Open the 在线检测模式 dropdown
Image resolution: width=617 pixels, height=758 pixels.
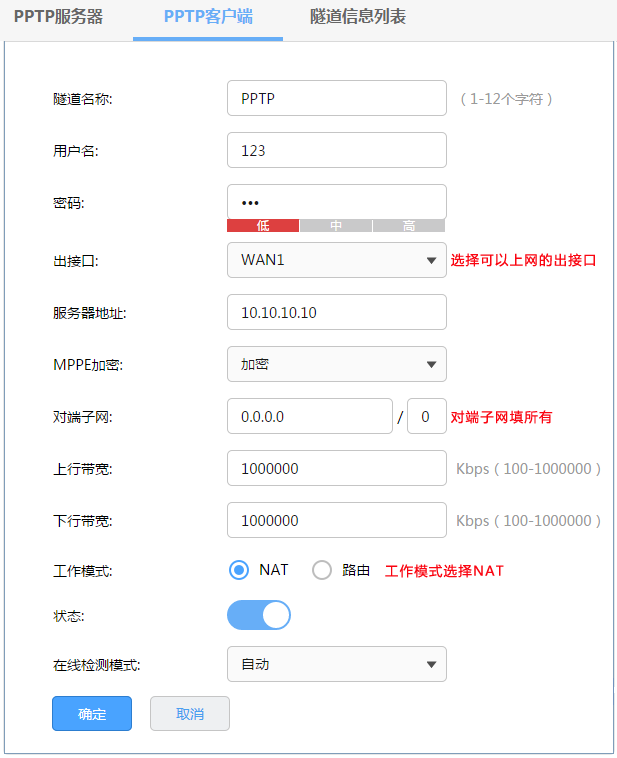pyautogui.click(x=337, y=664)
